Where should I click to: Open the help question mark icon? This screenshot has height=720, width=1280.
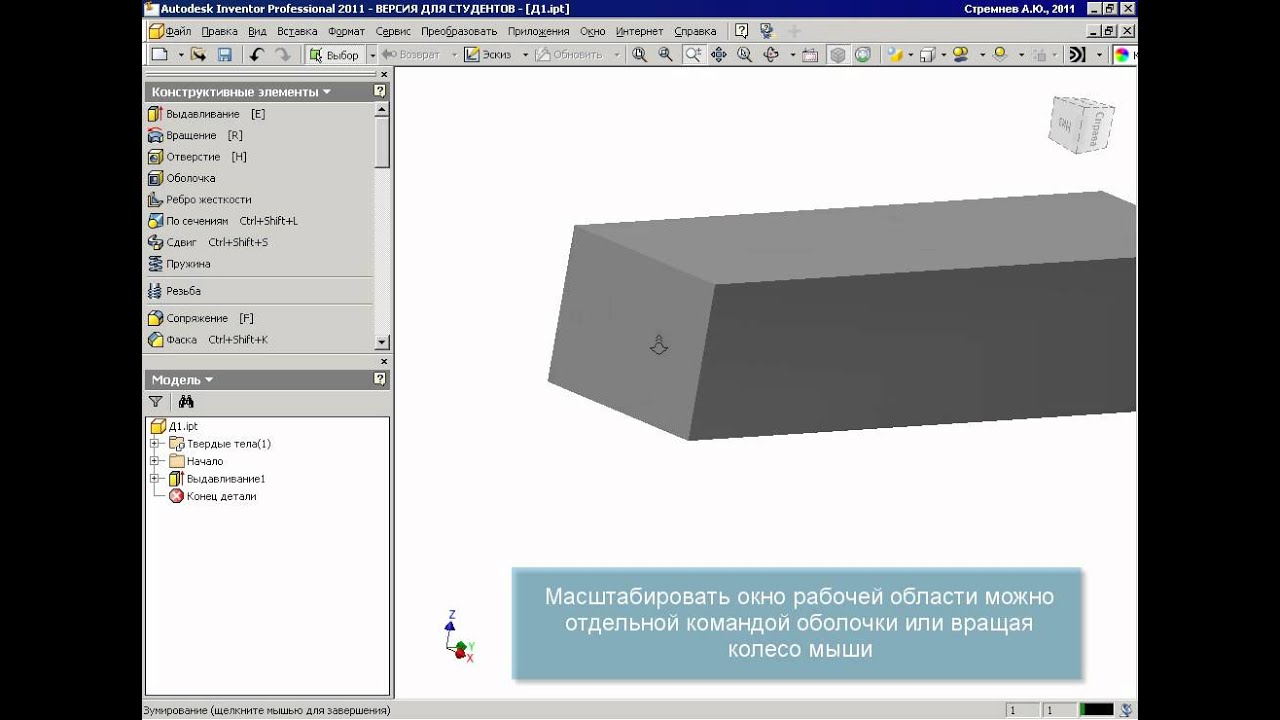coord(741,31)
